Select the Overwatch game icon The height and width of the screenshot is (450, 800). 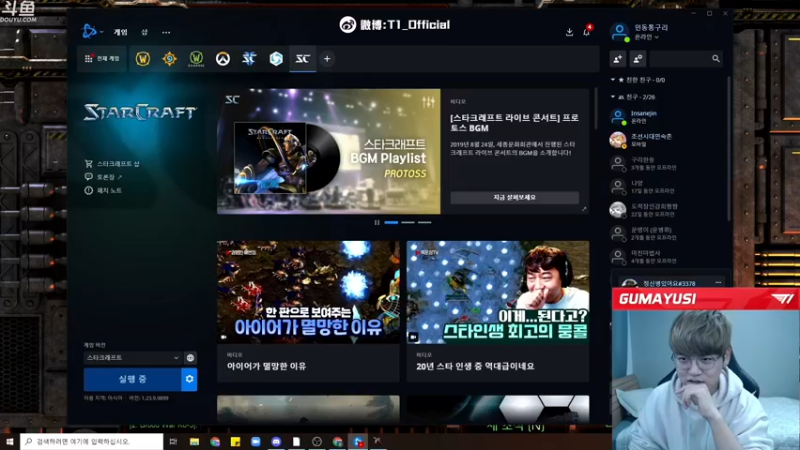tap(222, 59)
